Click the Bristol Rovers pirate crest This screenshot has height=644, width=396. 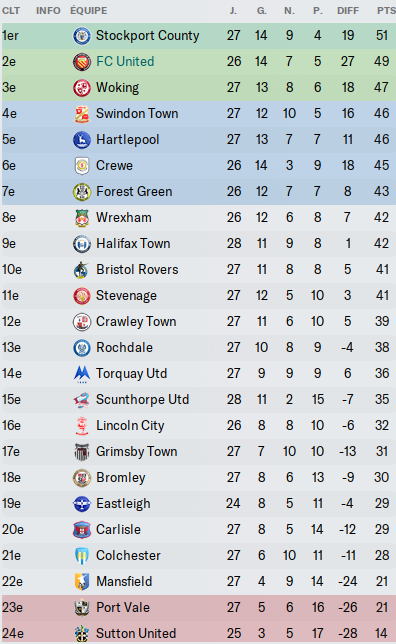(x=82, y=270)
